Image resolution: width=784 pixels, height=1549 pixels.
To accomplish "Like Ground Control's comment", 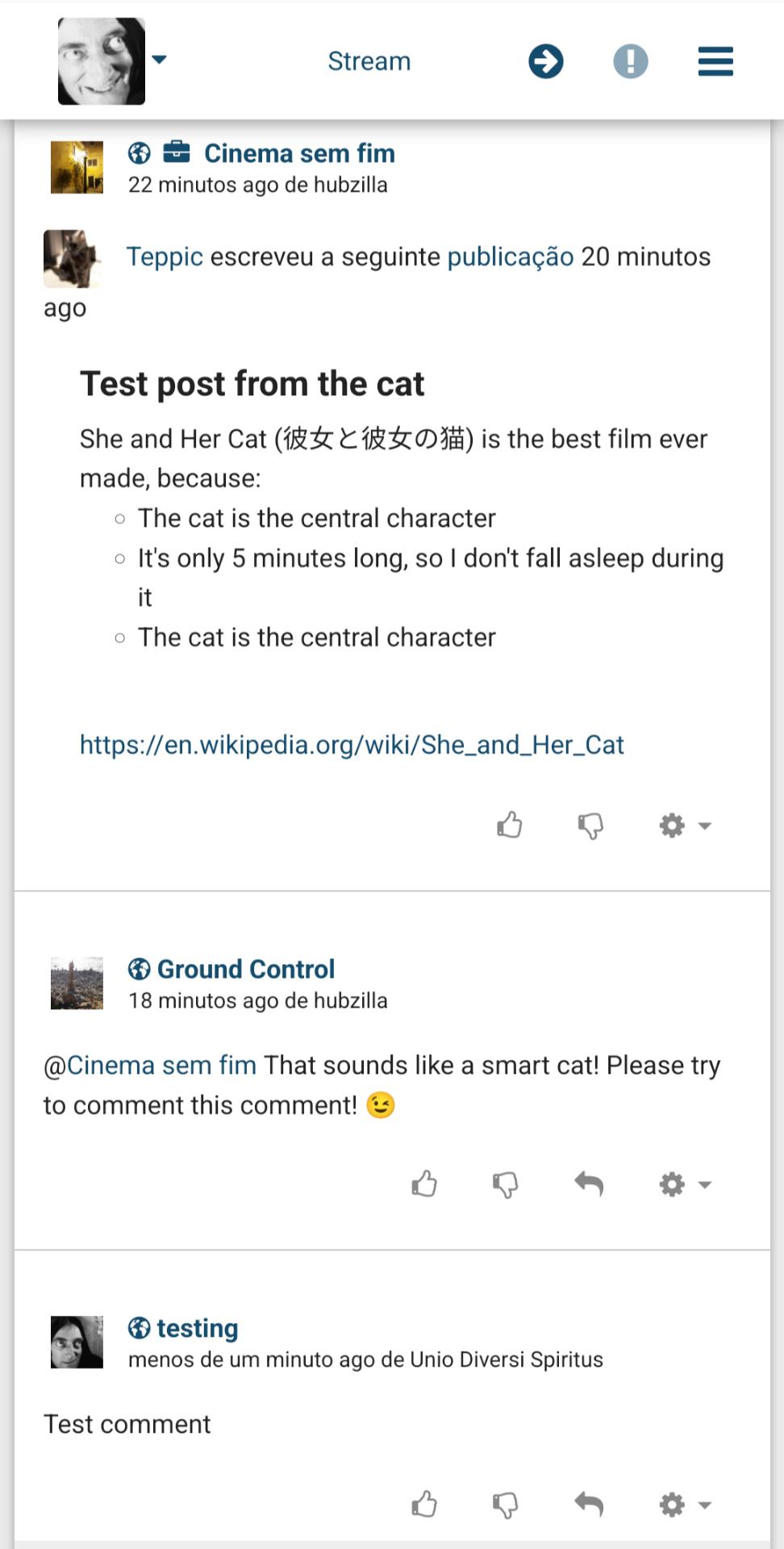I will pos(424,1184).
